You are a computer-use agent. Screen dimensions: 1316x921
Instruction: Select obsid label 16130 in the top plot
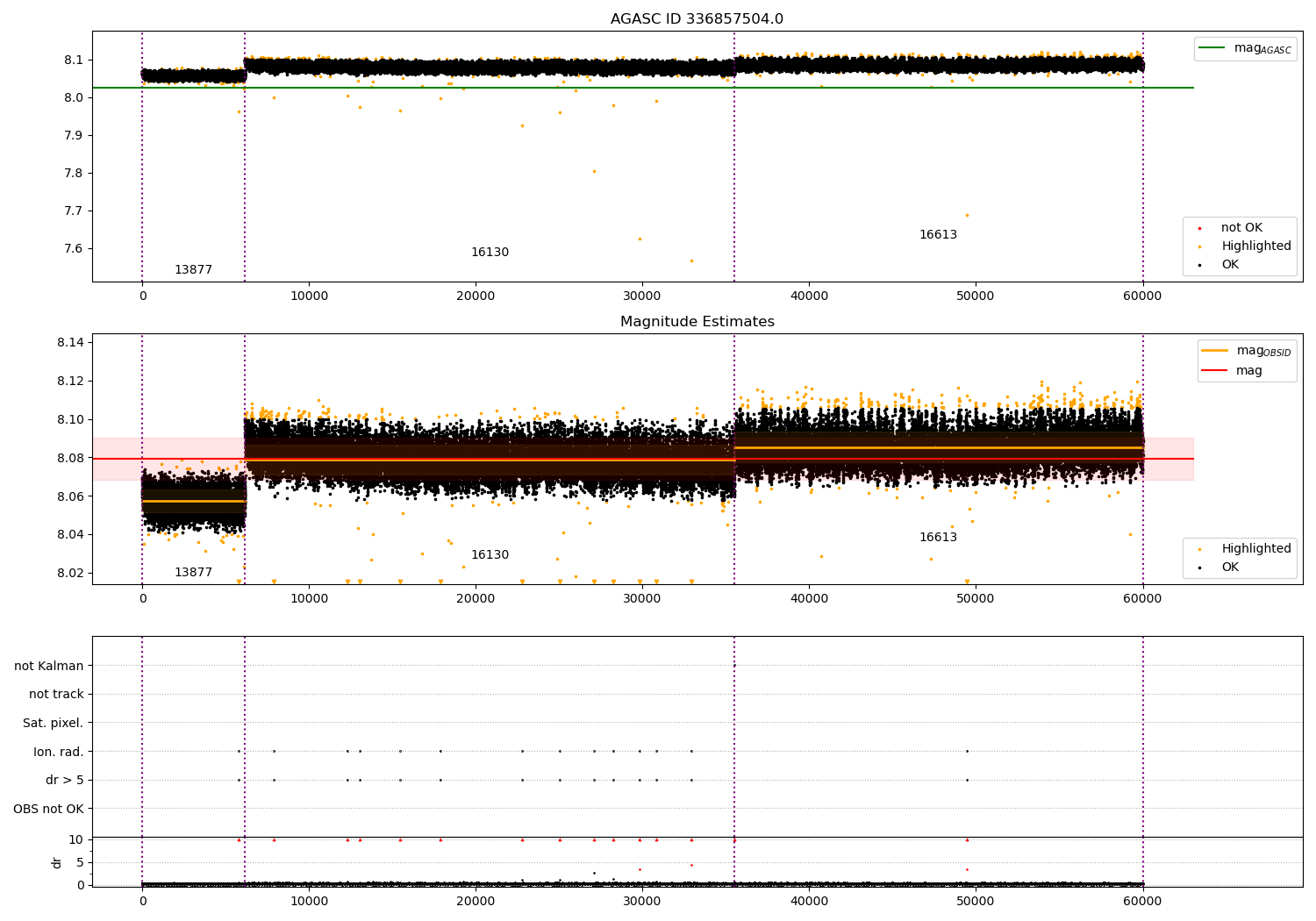point(490,253)
